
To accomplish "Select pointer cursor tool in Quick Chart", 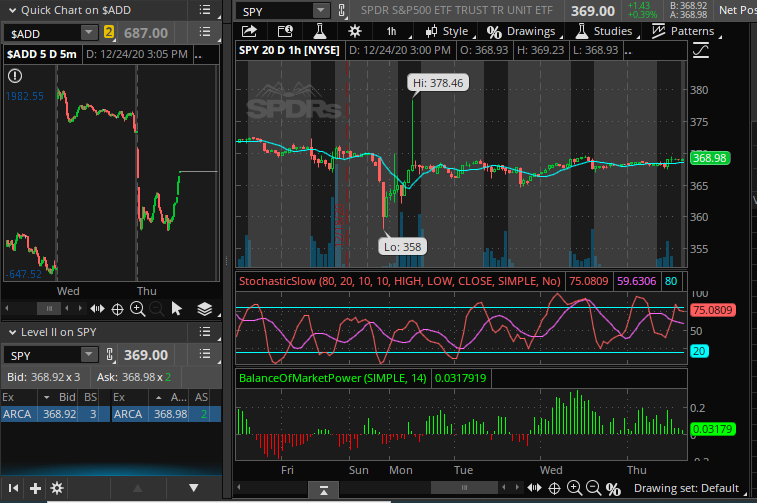I will pyautogui.click(x=176, y=308).
